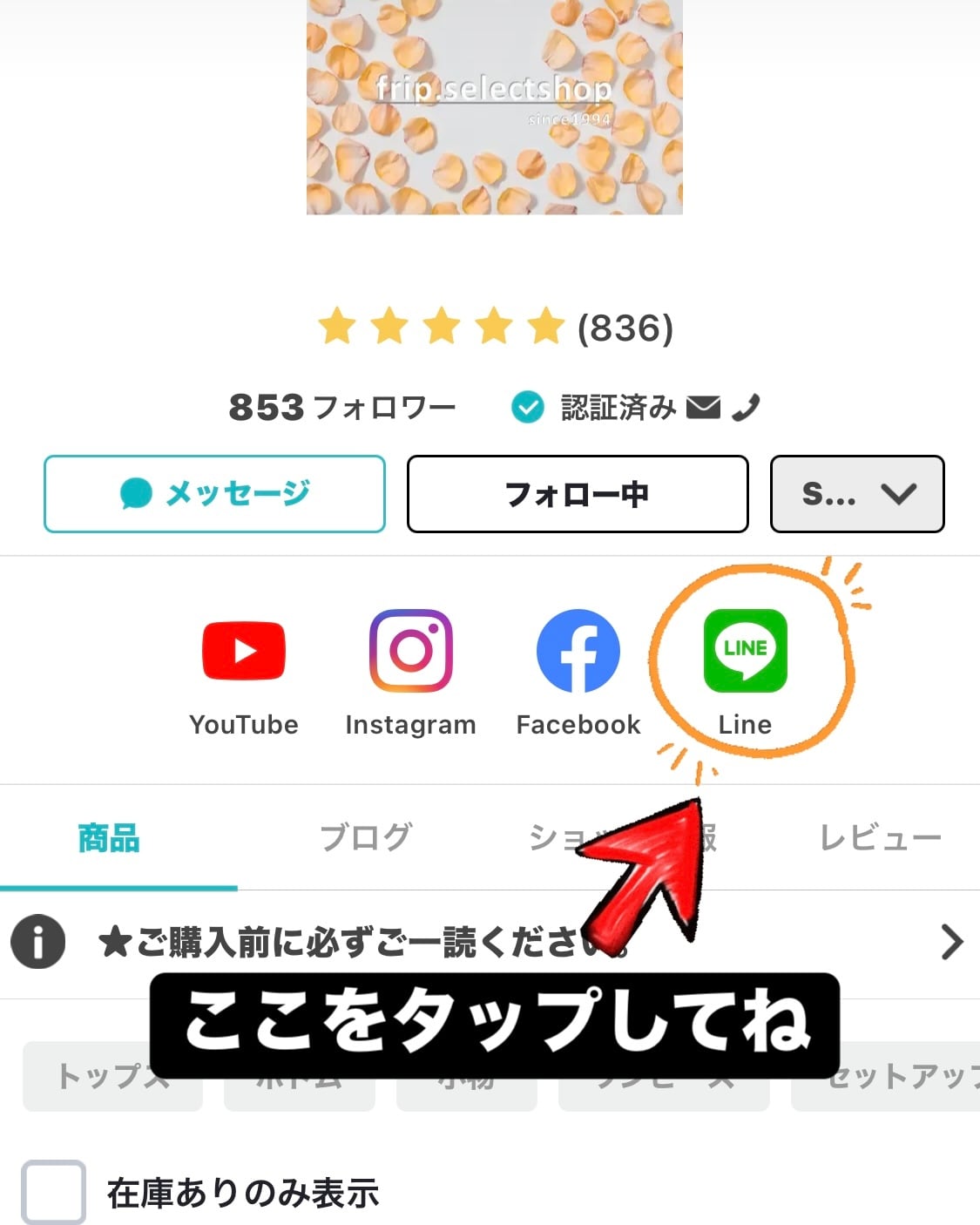Filter by セットアップ category chip
Viewport: 980px width, 1225px height.
886,1076
